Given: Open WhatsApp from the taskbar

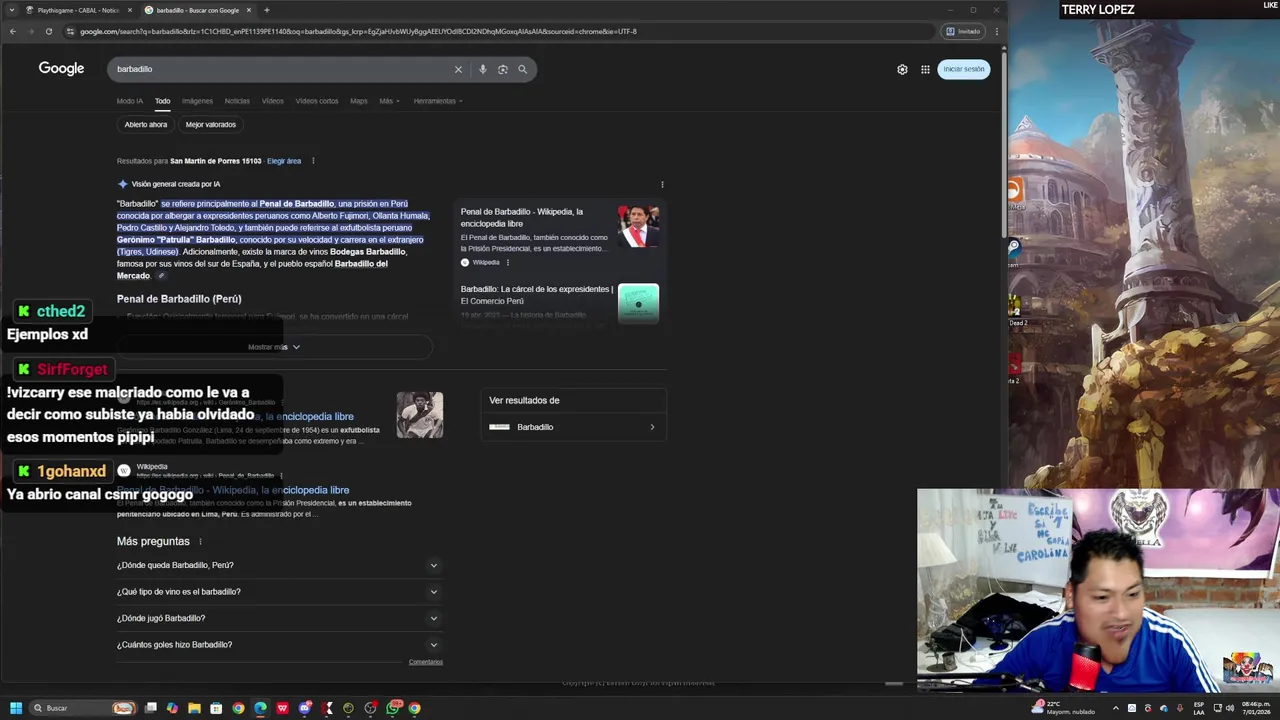Looking at the screenshot, I should (x=393, y=708).
